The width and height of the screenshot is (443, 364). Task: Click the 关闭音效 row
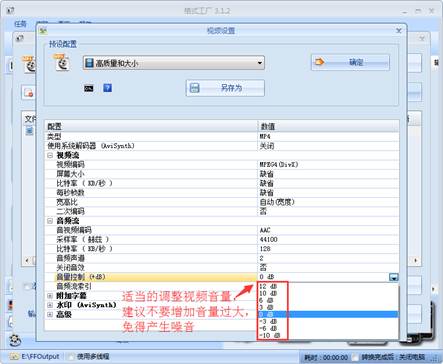point(222,267)
